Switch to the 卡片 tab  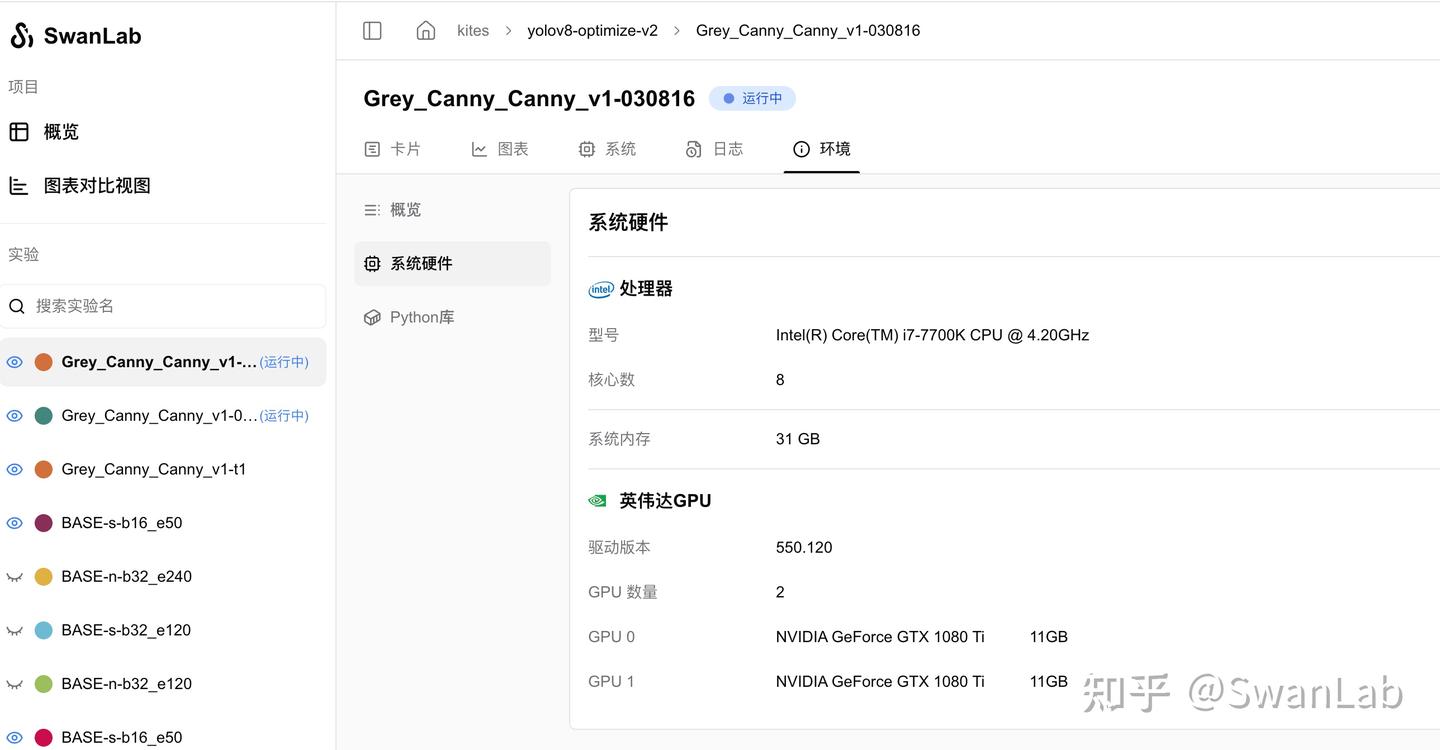click(392, 149)
